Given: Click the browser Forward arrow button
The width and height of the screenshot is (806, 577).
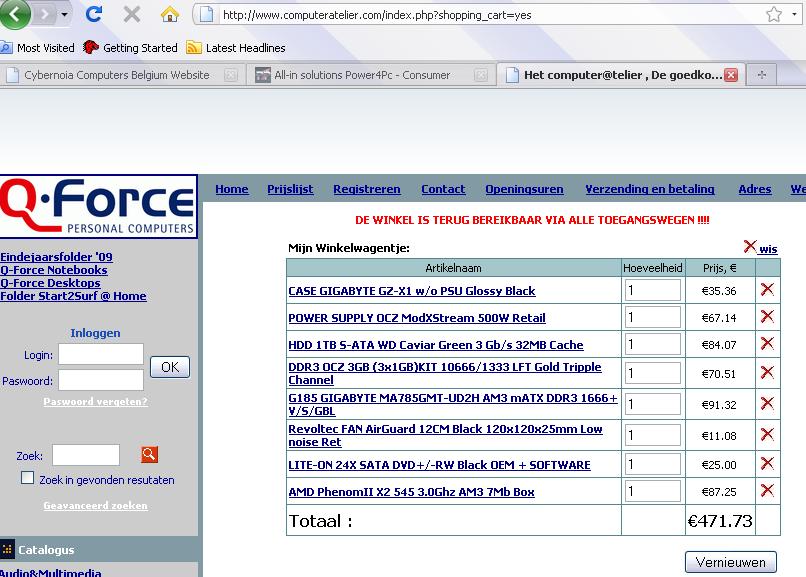Looking at the screenshot, I should coord(45,14).
